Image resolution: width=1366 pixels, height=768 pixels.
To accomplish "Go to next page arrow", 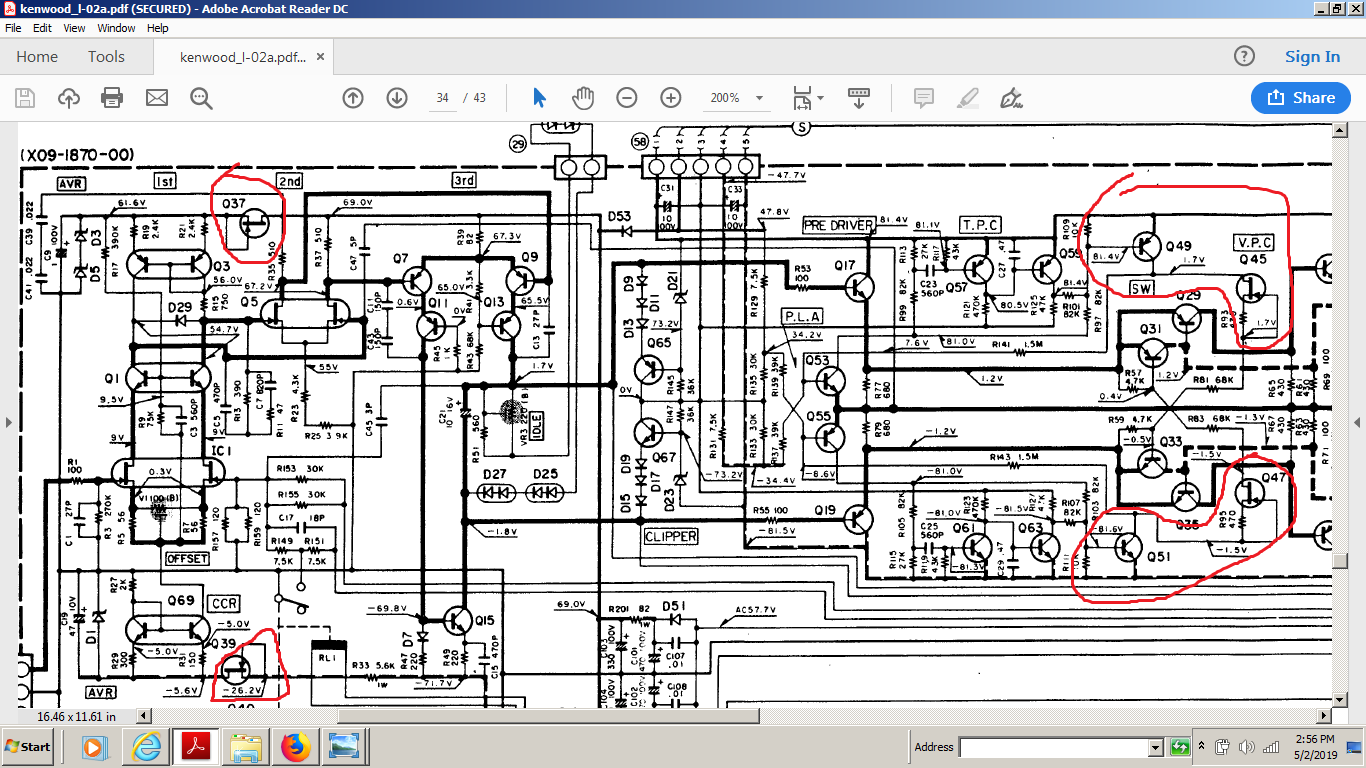I will click(396, 98).
